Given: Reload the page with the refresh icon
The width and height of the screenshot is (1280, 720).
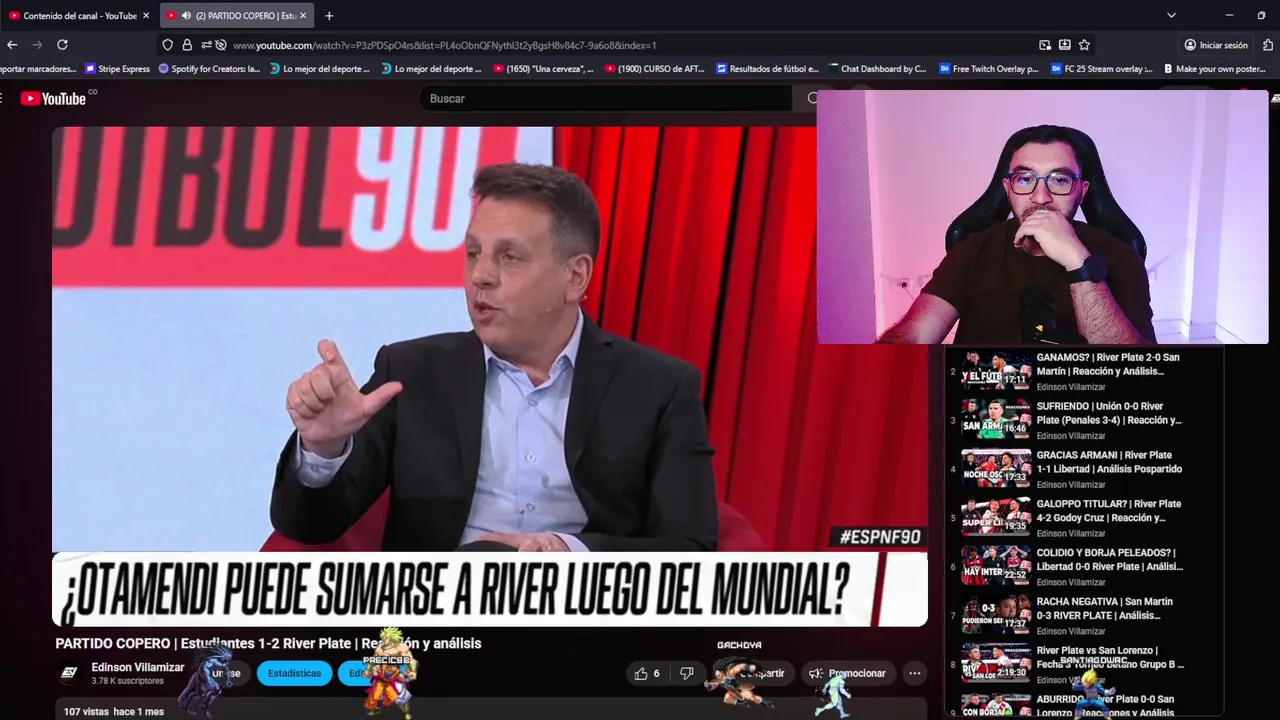Looking at the screenshot, I should click(x=62, y=45).
